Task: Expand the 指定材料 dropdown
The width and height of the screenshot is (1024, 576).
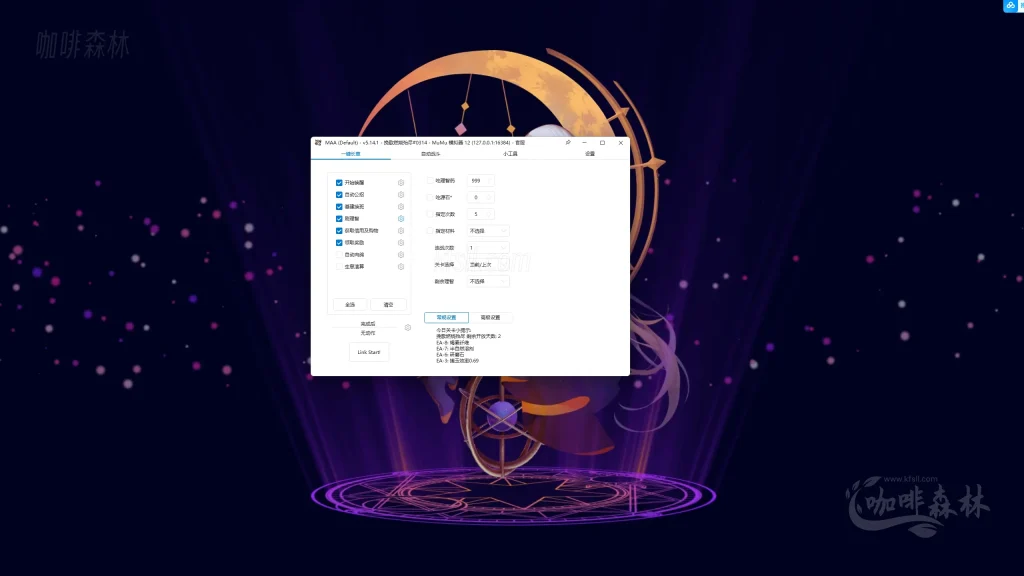Action: click(488, 231)
